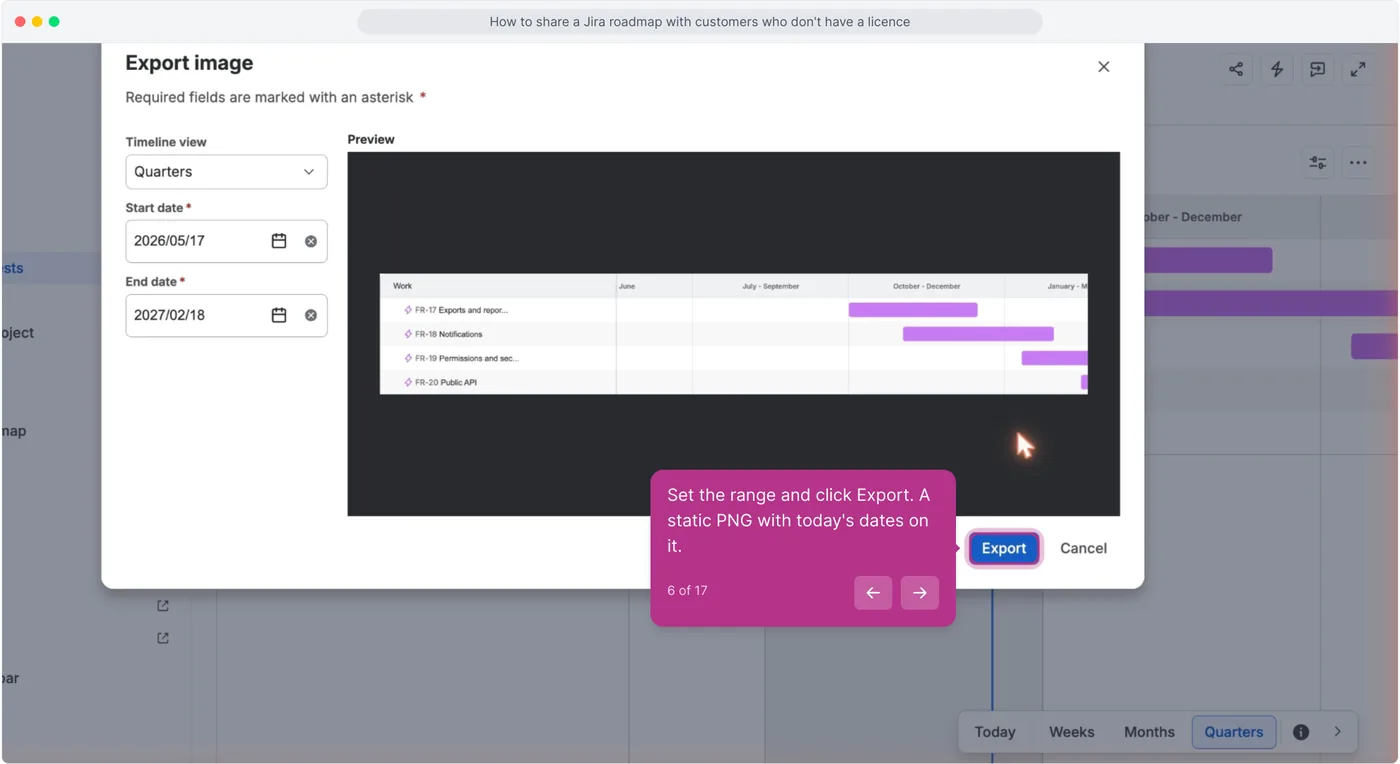Screen dimensions: 1400x764
Task: Go to the previous tour step
Action: [873, 593]
